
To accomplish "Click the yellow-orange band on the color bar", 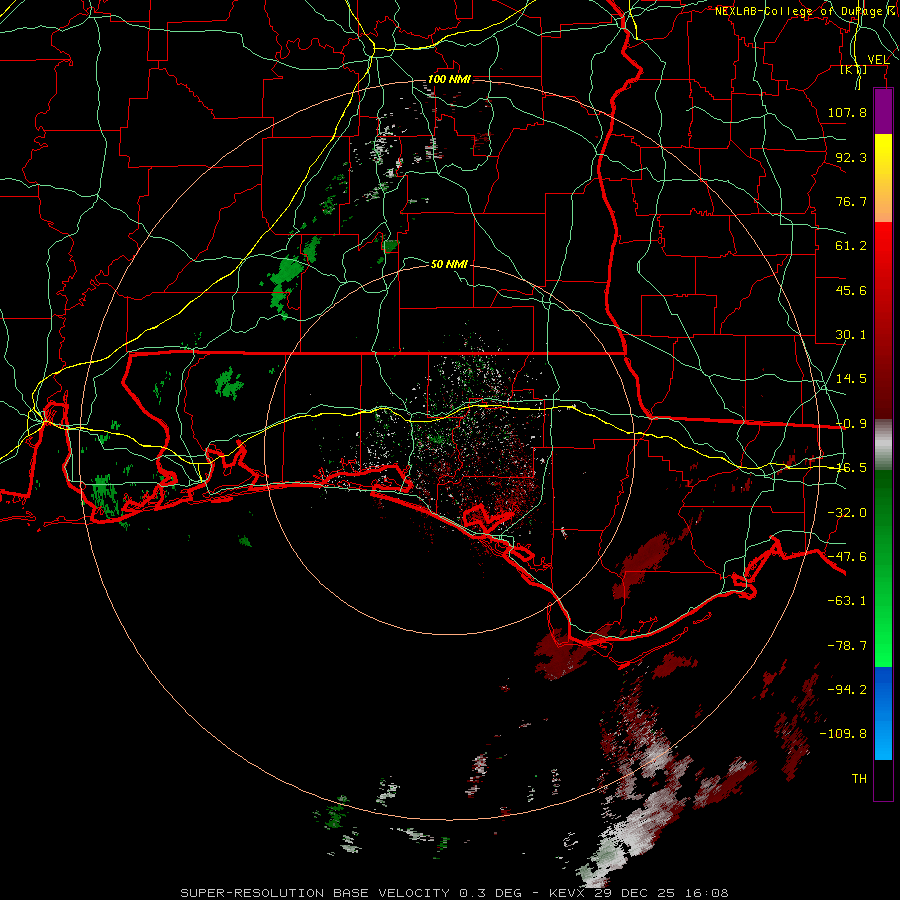I will [883, 178].
